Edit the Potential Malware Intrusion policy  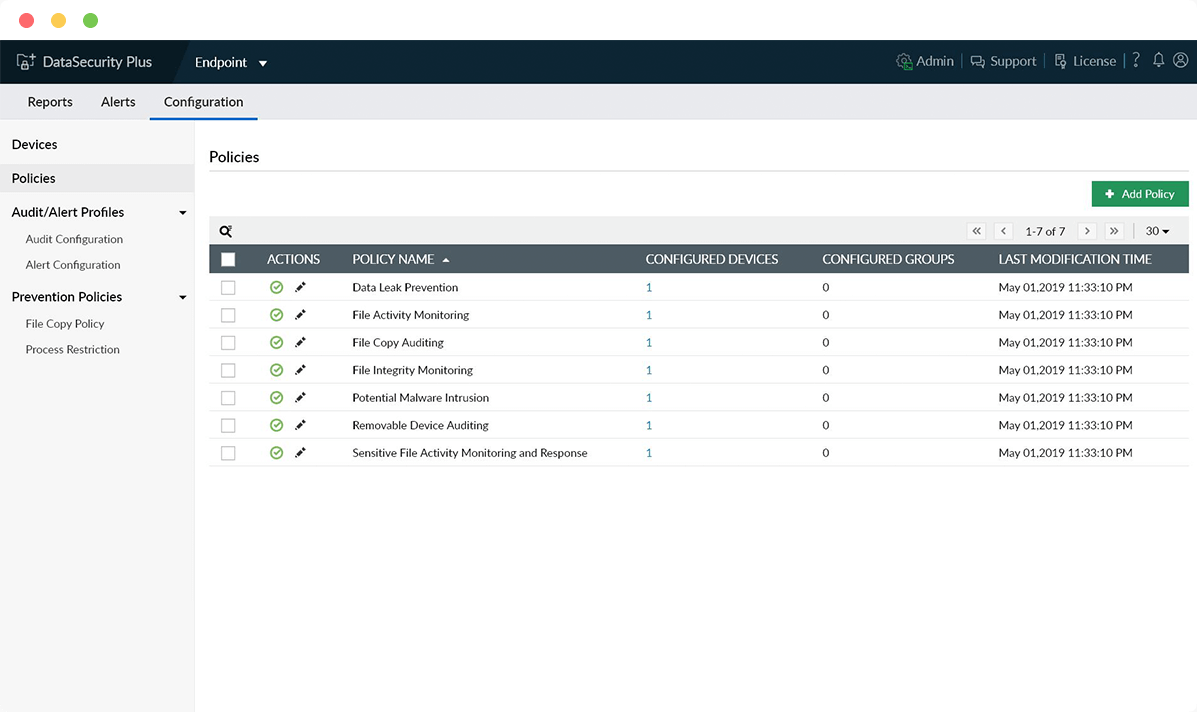[300, 398]
